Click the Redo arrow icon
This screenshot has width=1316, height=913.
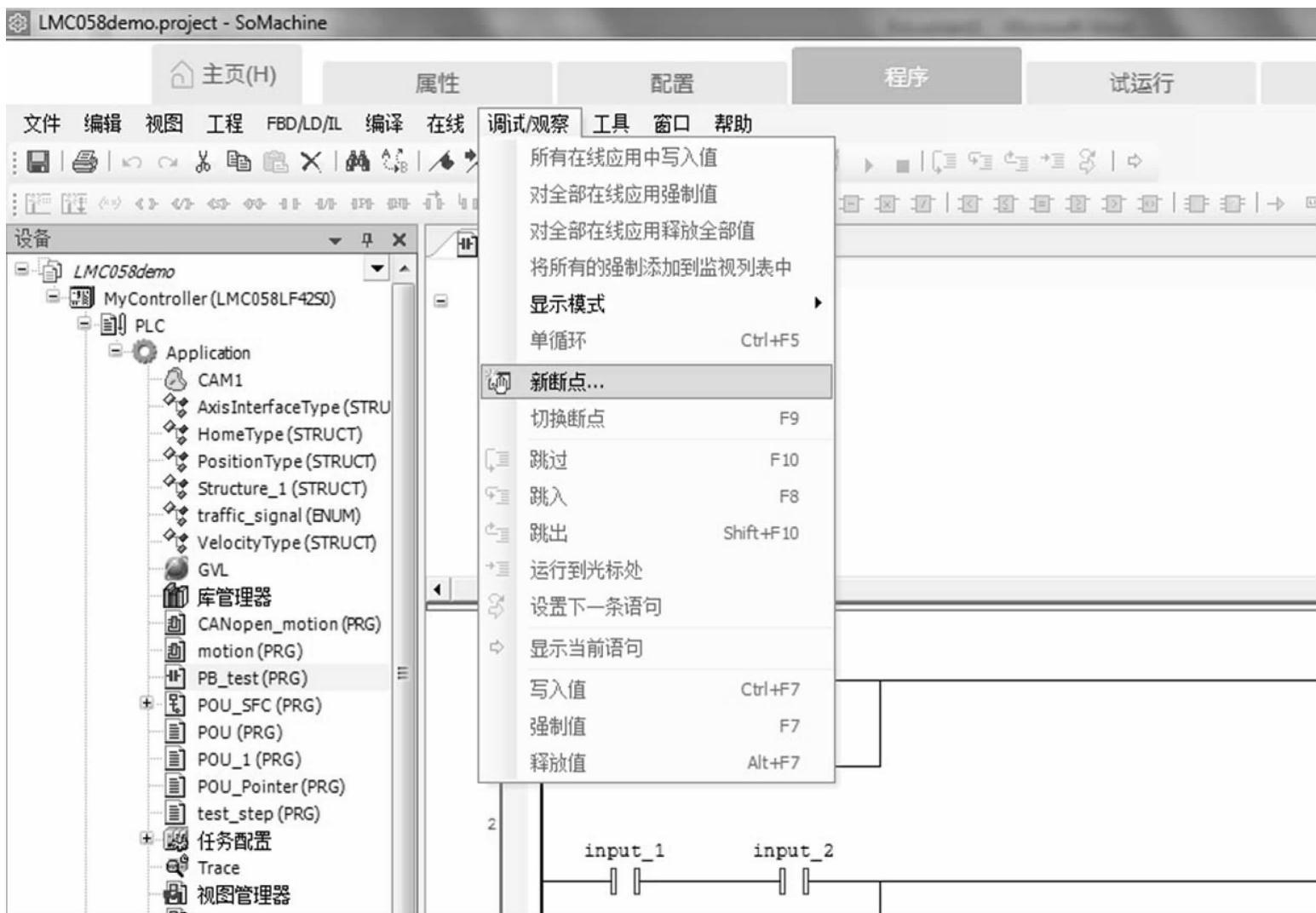click(x=168, y=162)
